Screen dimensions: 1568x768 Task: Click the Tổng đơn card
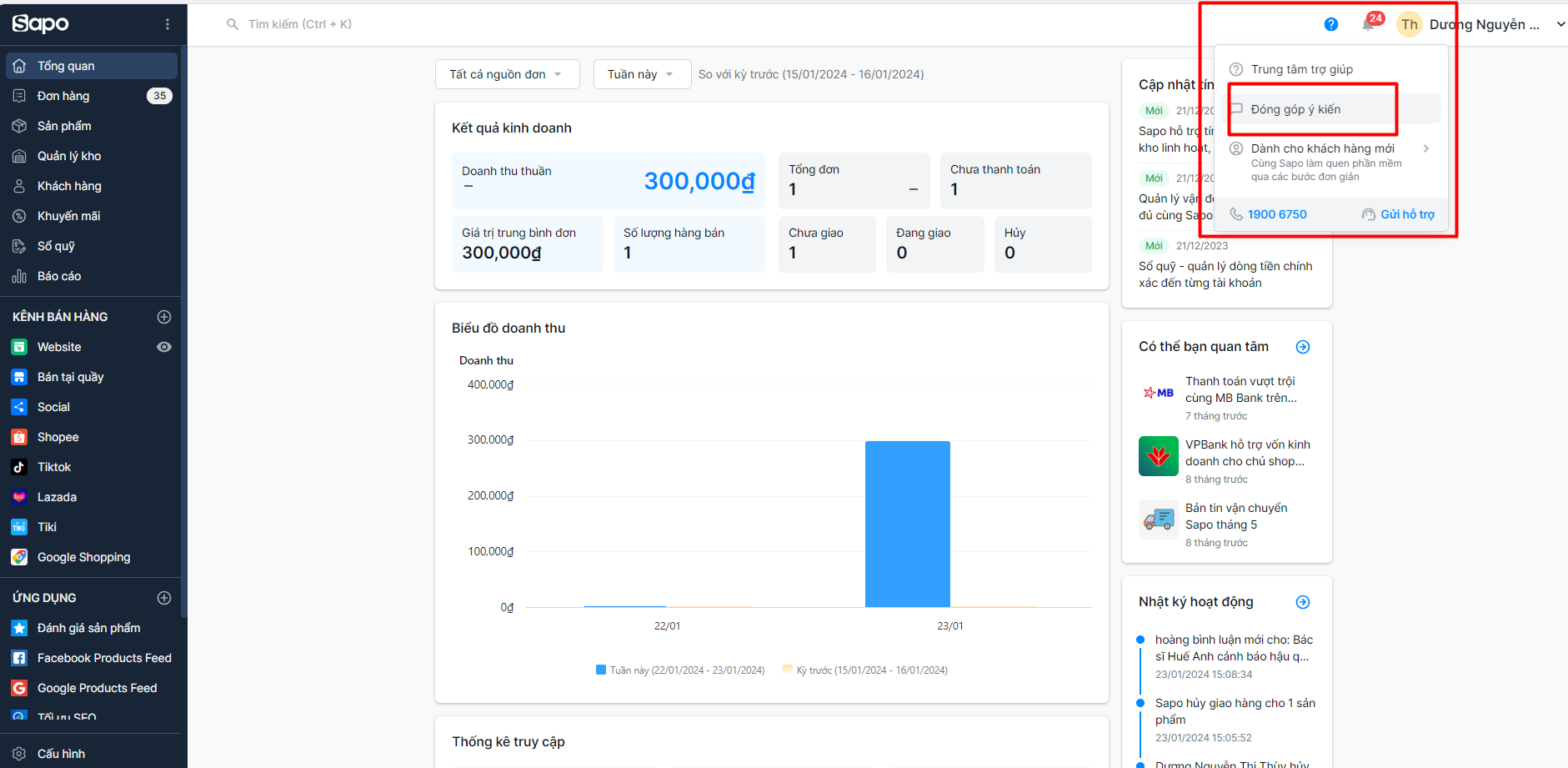854,180
